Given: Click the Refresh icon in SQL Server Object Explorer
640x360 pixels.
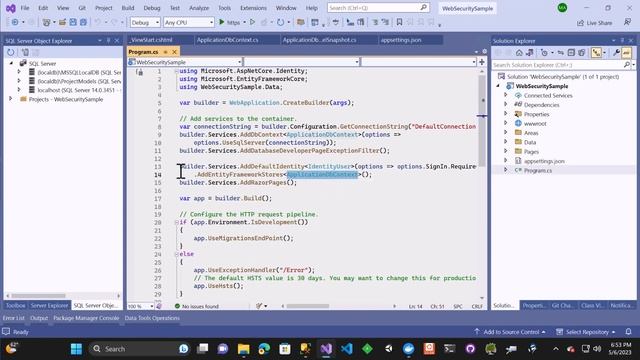Looking at the screenshot, I should tap(11, 52).
